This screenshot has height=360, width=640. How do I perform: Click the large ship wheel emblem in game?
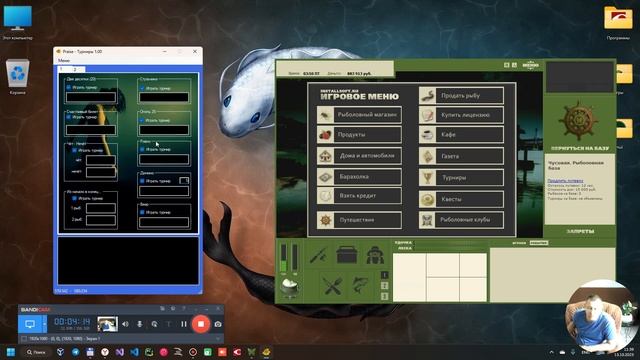click(x=578, y=121)
